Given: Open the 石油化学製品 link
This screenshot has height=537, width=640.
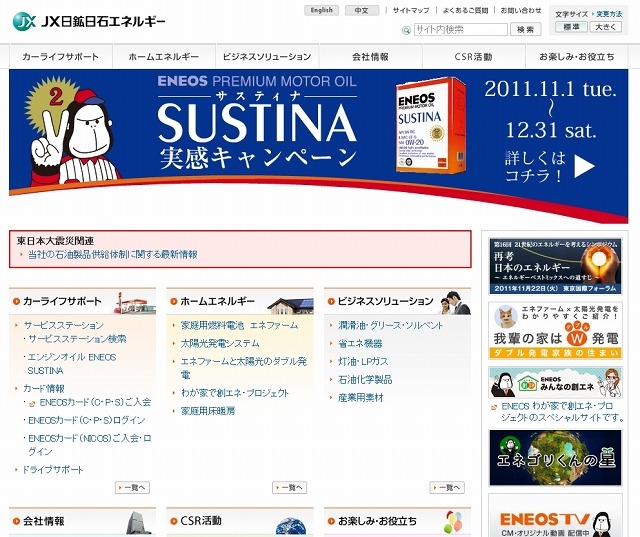Looking at the screenshot, I should click(x=365, y=379).
